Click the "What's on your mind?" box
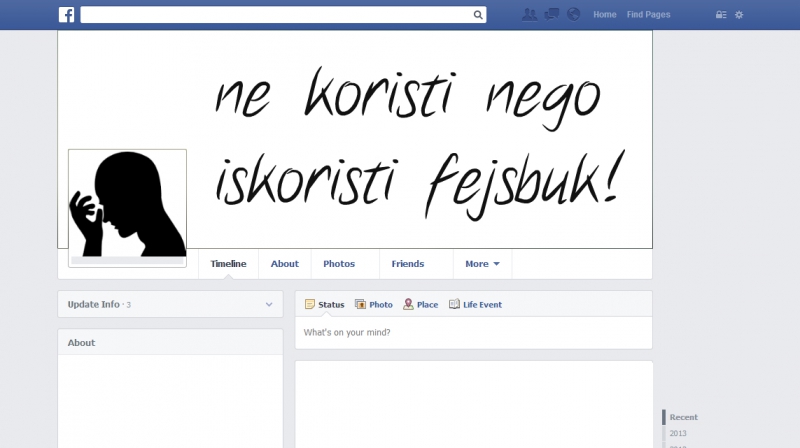 (x=473, y=333)
